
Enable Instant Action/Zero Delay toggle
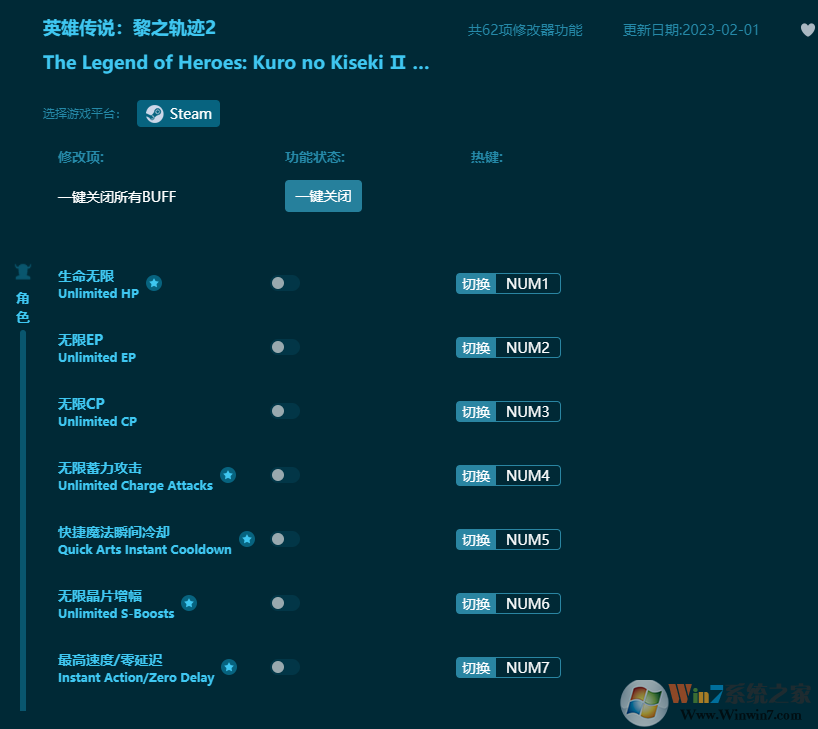tap(285, 667)
